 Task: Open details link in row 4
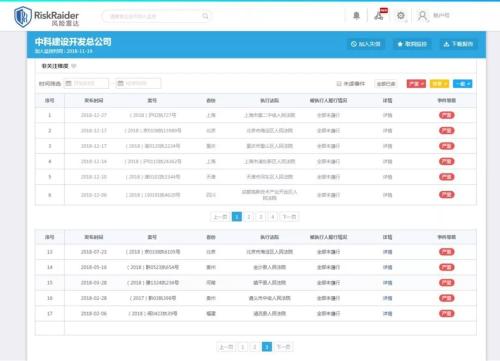tap(387, 162)
